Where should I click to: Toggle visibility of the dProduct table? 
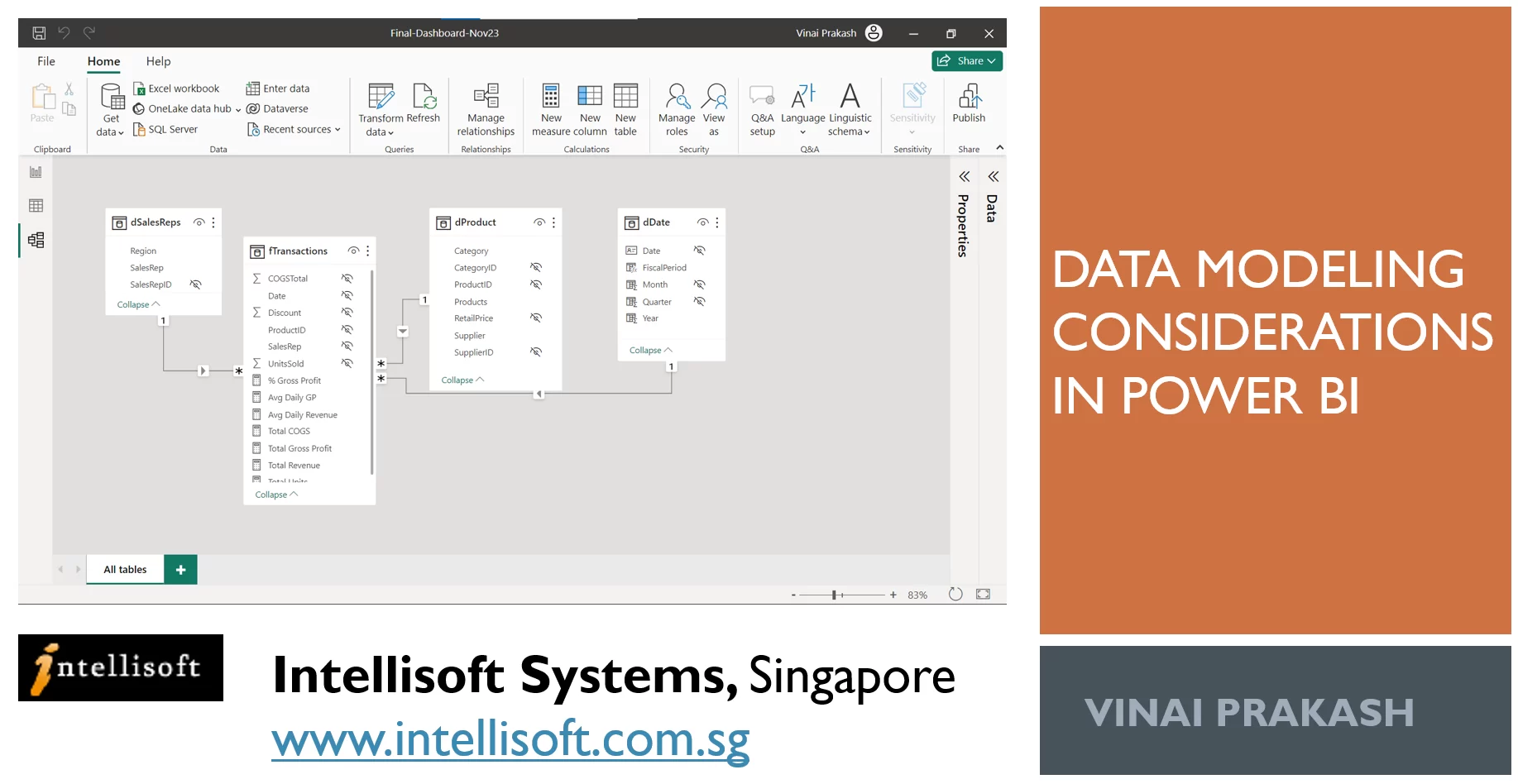click(539, 222)
